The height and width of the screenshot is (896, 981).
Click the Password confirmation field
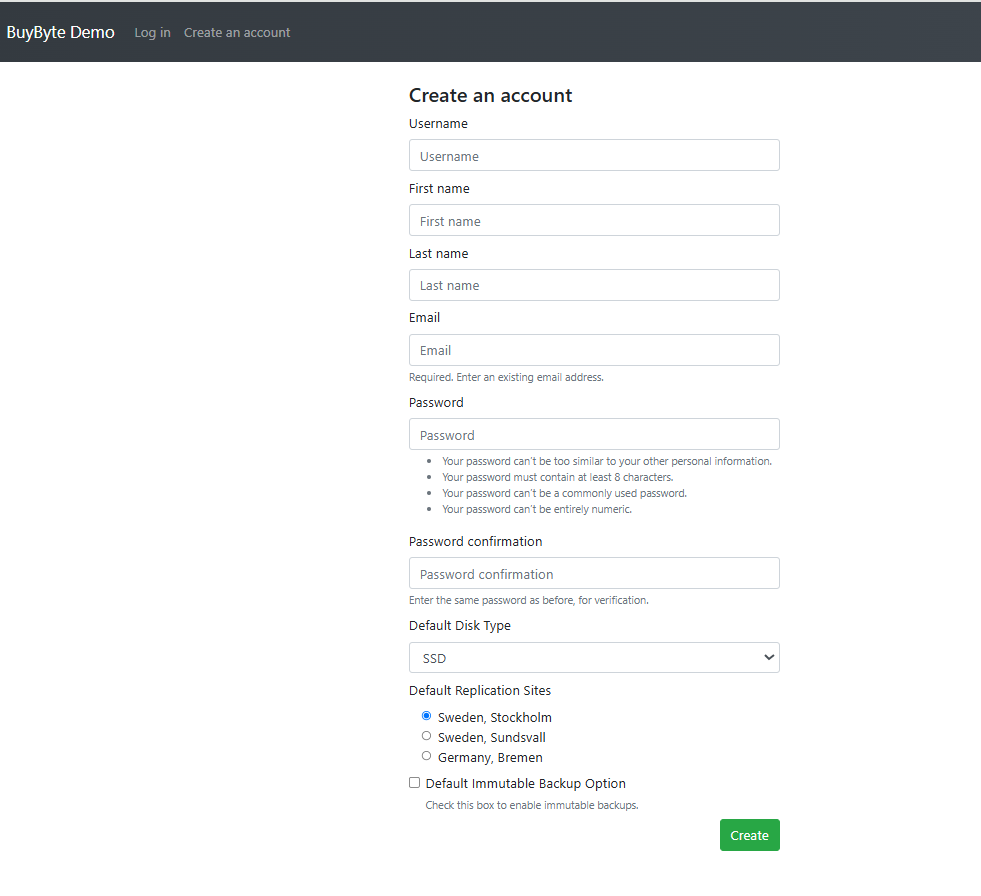pyautogui.click(x=594, y=573)
